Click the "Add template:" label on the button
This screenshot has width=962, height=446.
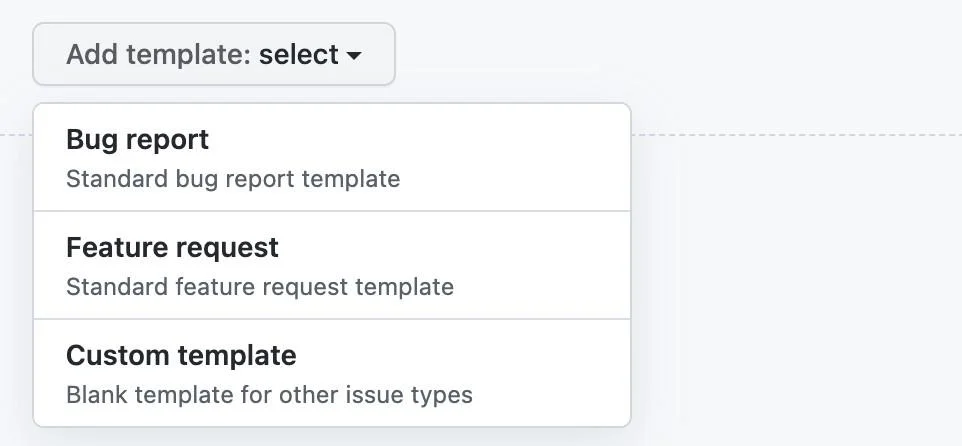(x=159, y=54)
